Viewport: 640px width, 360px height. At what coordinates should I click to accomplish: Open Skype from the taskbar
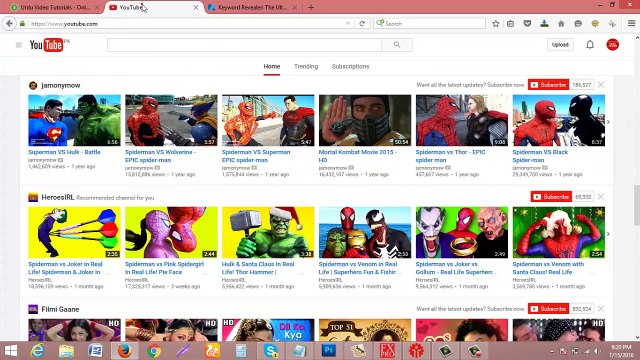(270, 351)
